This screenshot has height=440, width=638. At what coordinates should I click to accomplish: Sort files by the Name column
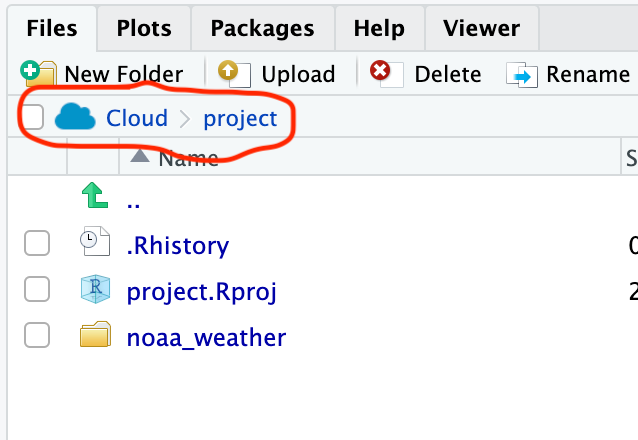[187, 157]
